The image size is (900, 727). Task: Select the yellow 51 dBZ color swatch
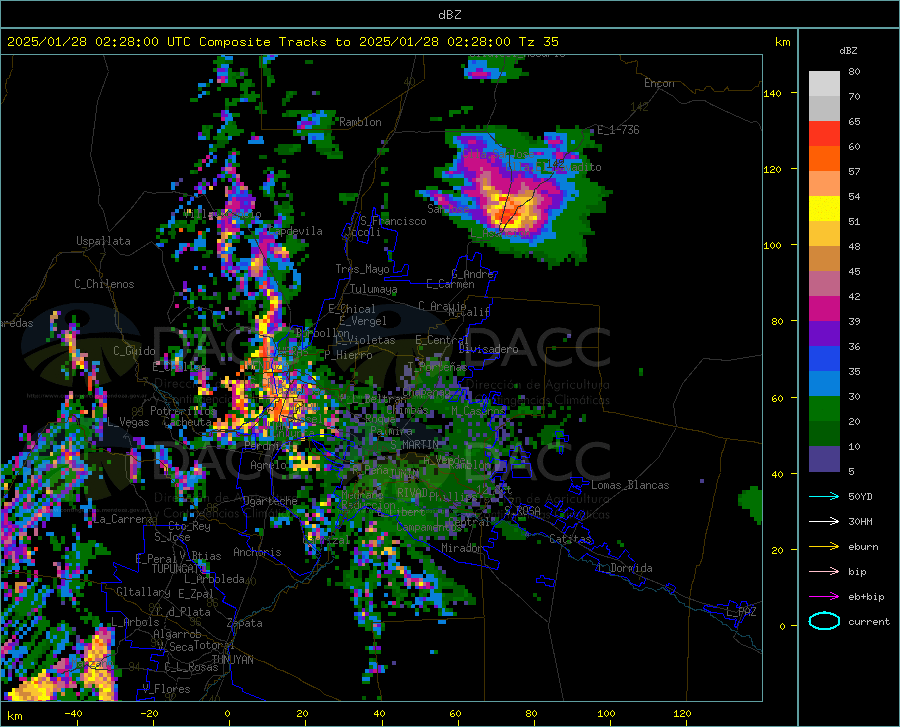click(x=824, y=209)
